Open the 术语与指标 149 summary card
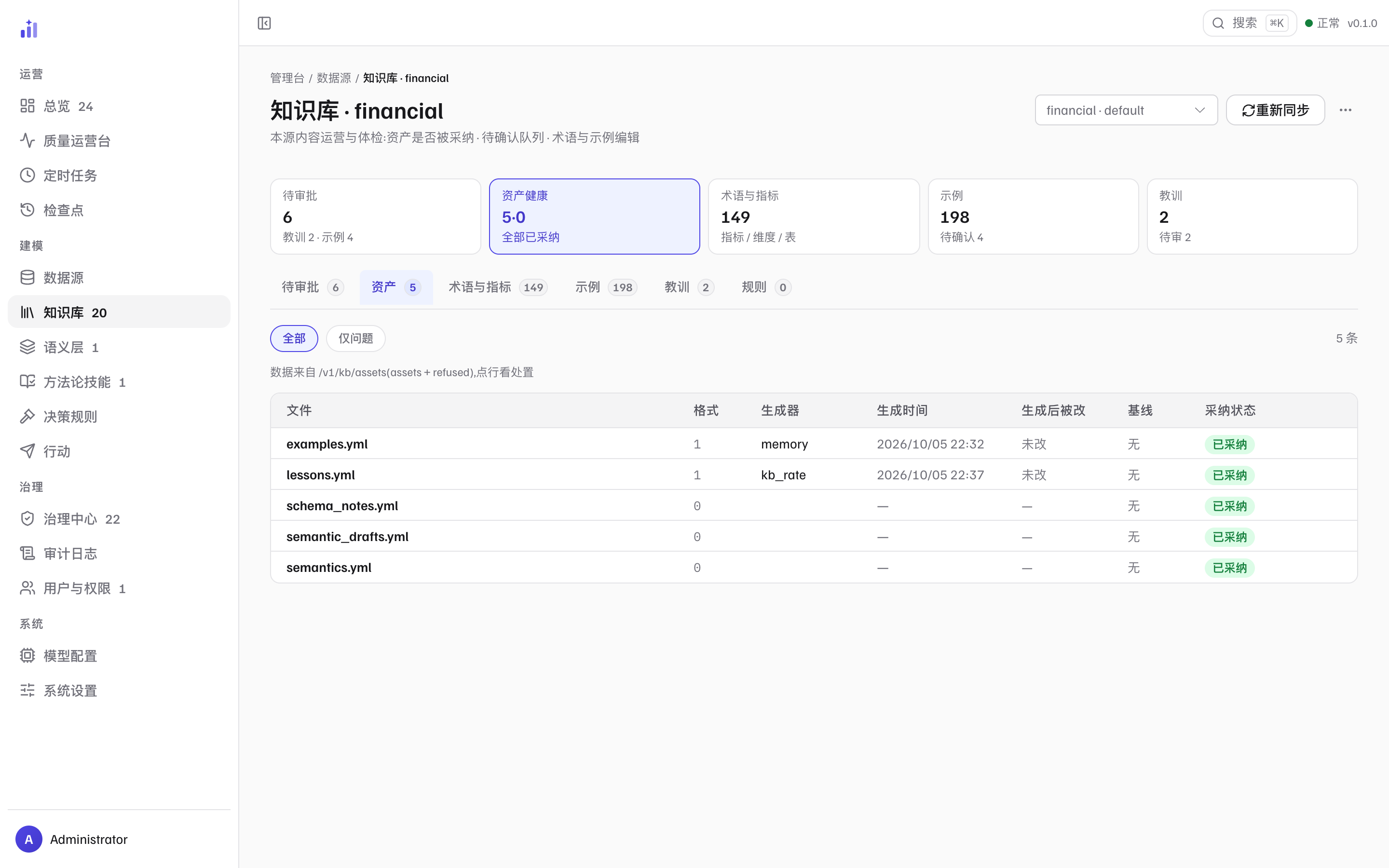 pos(813,217)
